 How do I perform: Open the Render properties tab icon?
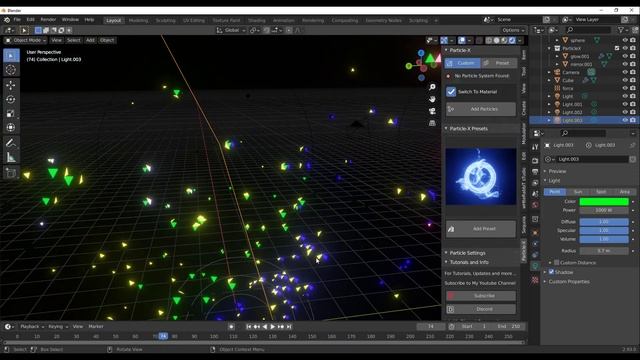[x=535, y=161]
